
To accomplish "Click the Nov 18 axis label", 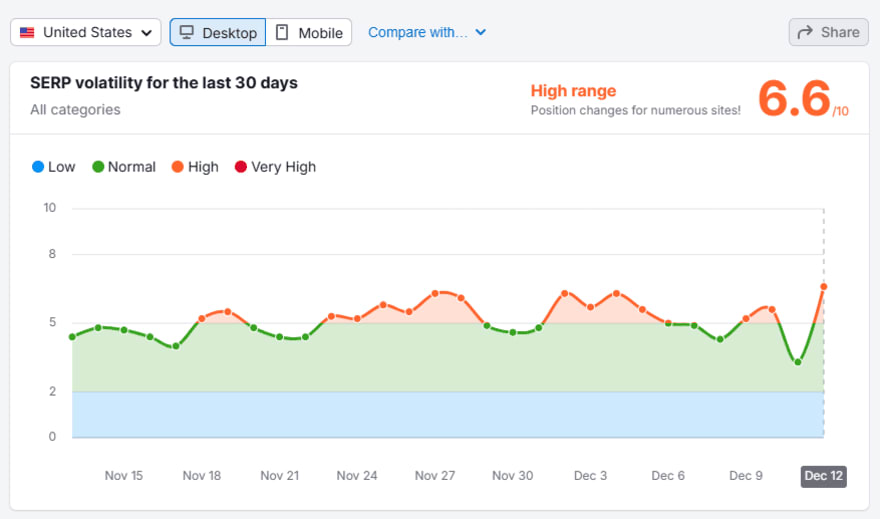I will (201, 476).
